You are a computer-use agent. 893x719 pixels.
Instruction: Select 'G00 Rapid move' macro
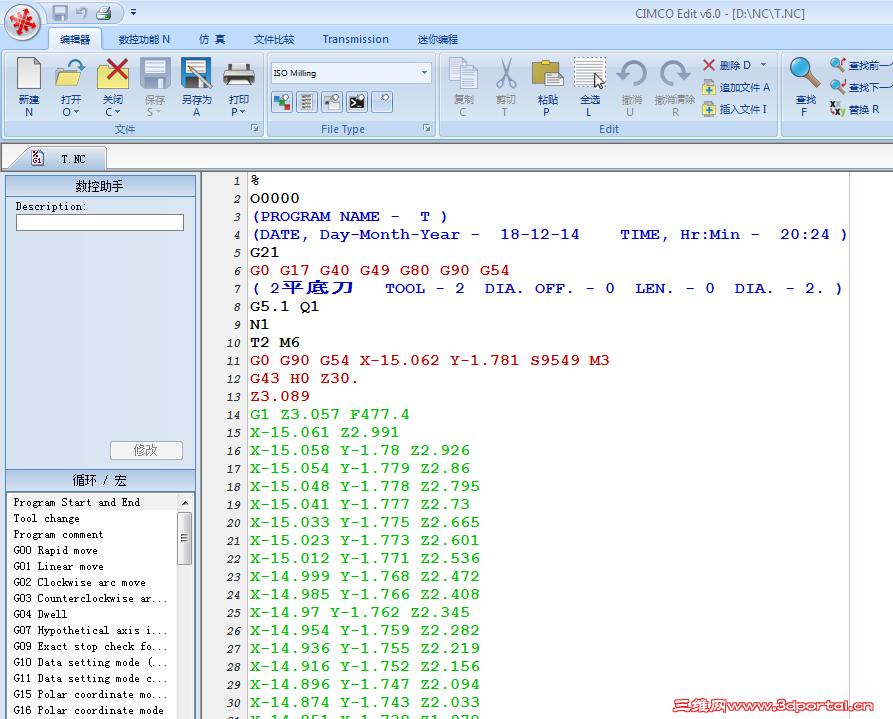(55, 550)
